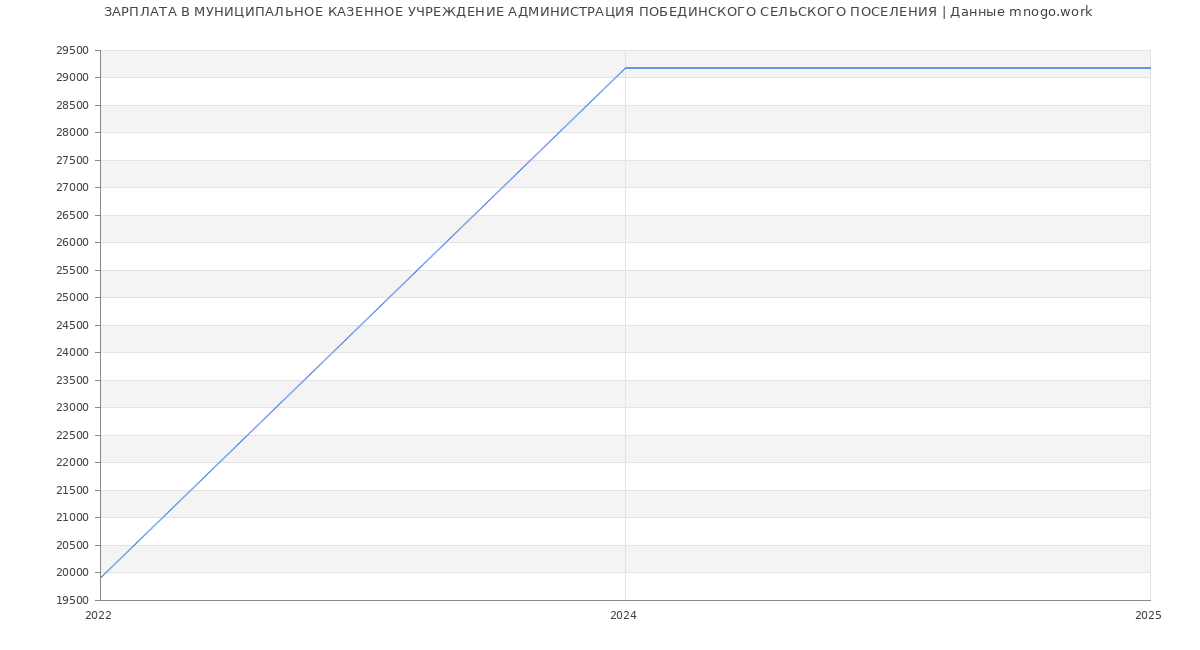Click the 26000 y-axis label
Image resolution: width=1200 pixels, height=650 pixels.
point(72,243)
